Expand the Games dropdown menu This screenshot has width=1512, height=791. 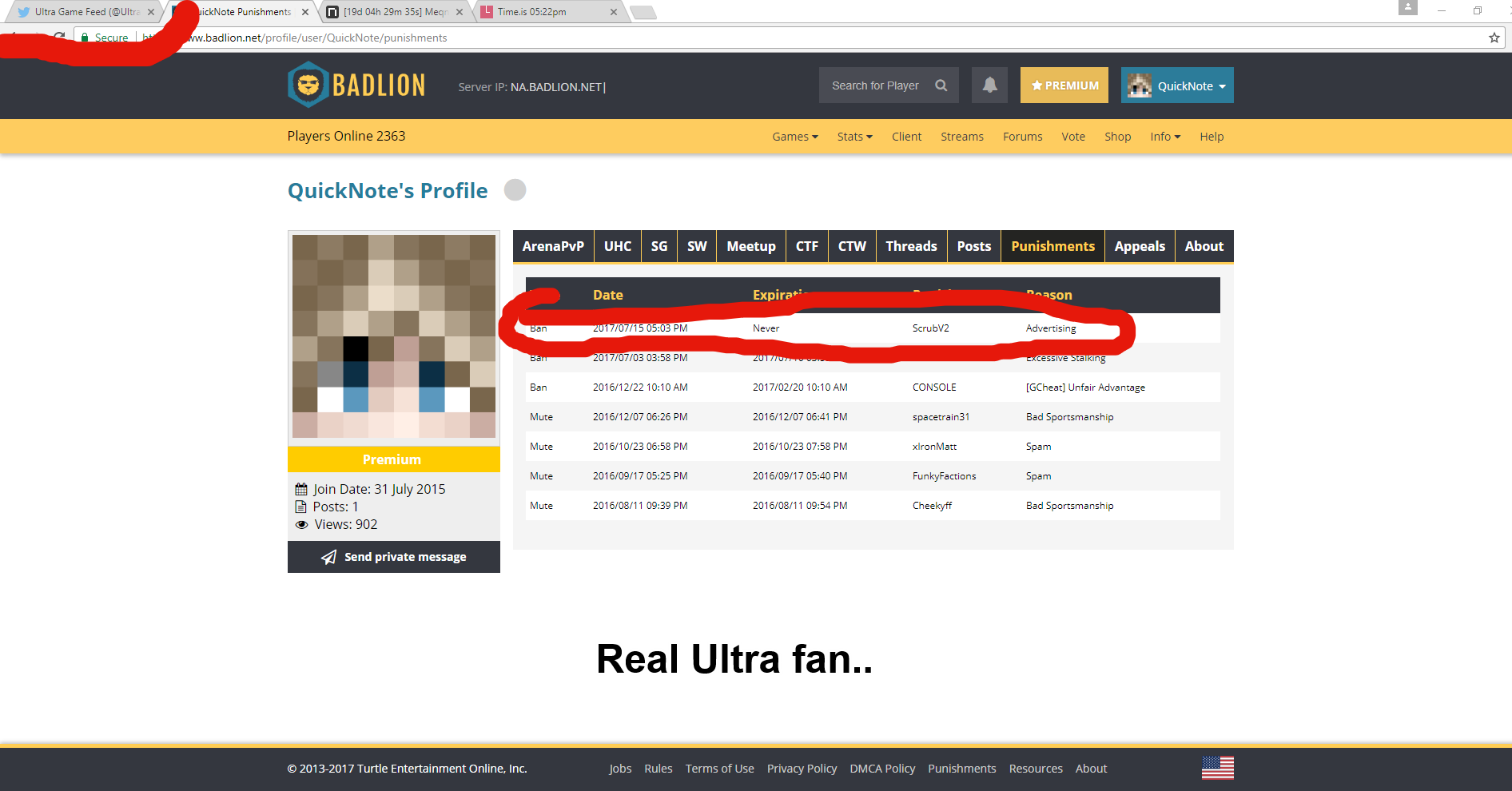coord(795,137)
